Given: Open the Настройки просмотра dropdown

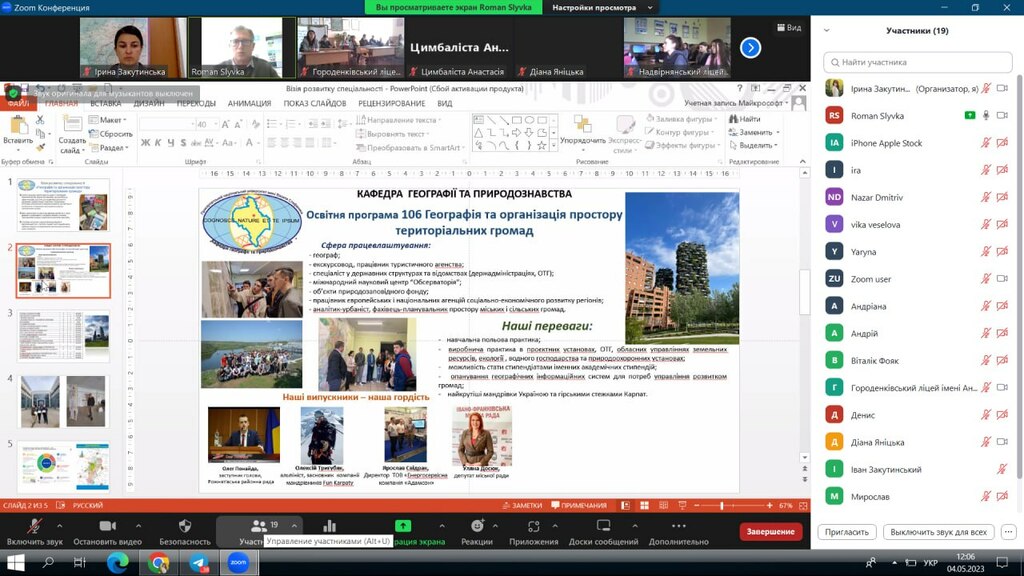Looking at the screenshot, I should point(601,7).
